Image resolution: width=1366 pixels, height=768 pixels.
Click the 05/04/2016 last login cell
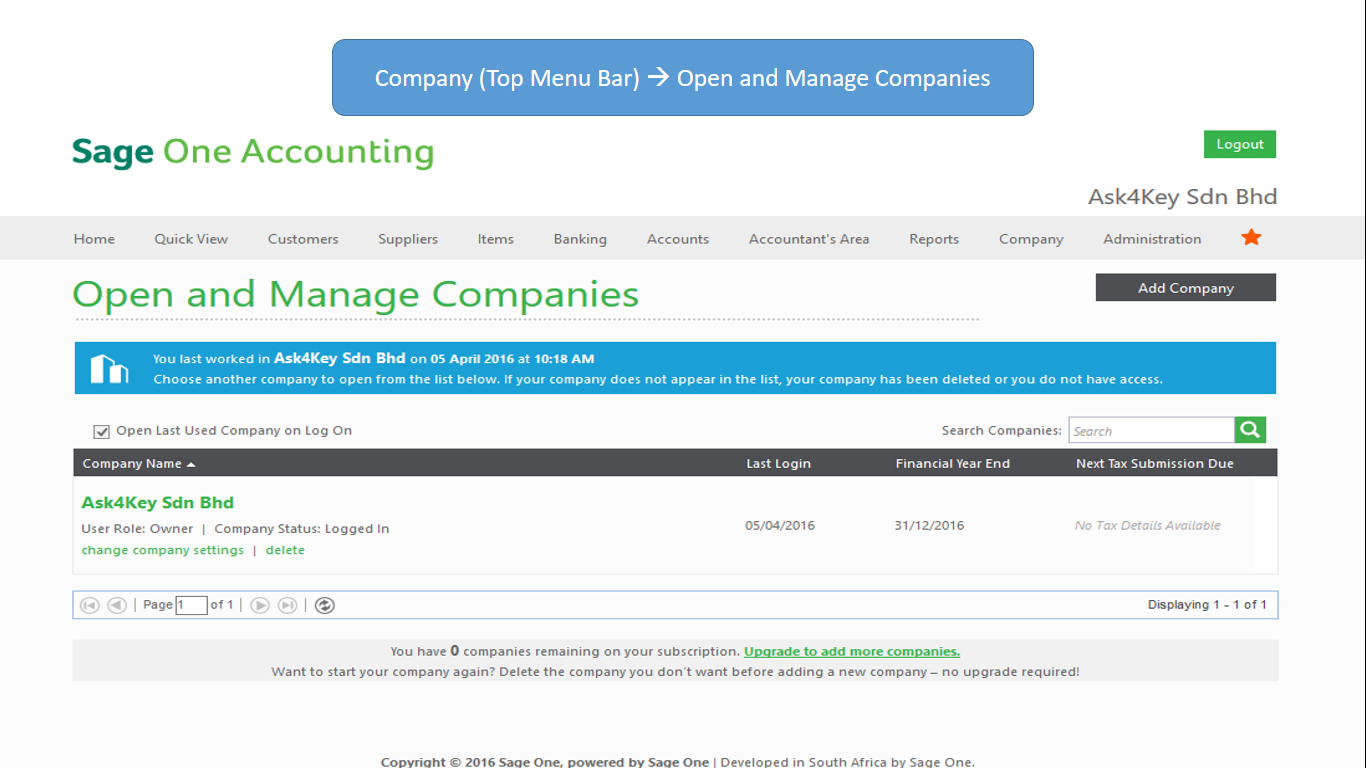click(780, 525)
